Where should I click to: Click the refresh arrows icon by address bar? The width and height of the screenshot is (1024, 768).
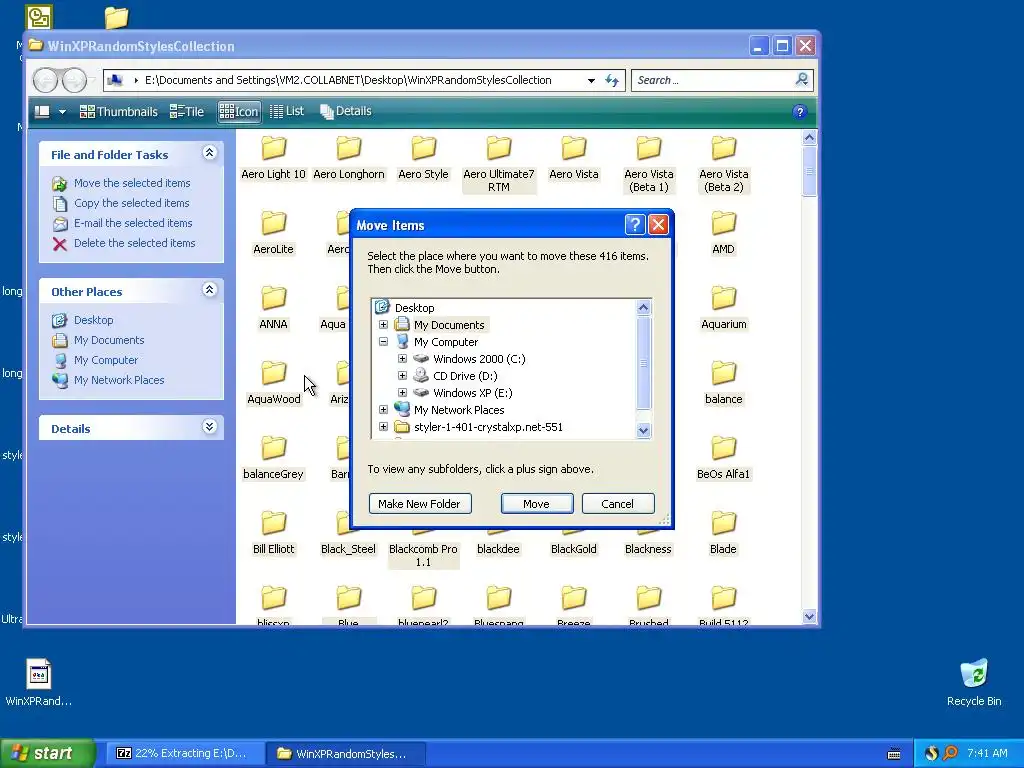(x=612, y=80)
